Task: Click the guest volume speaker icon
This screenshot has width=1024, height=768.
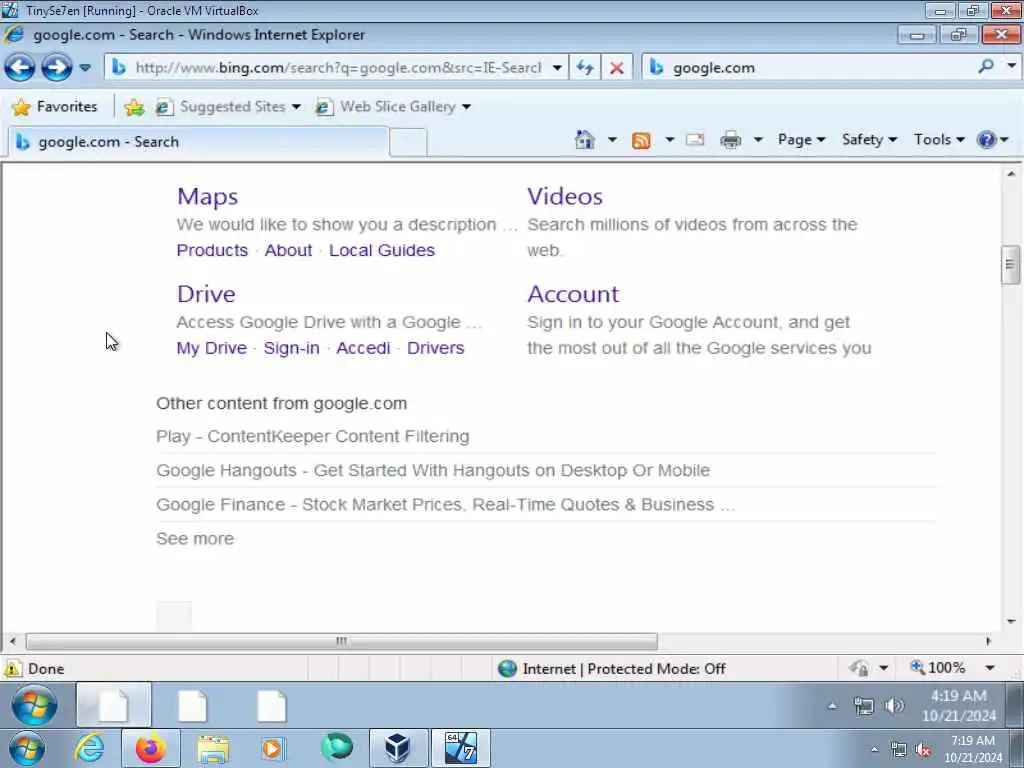Action: 893,706
